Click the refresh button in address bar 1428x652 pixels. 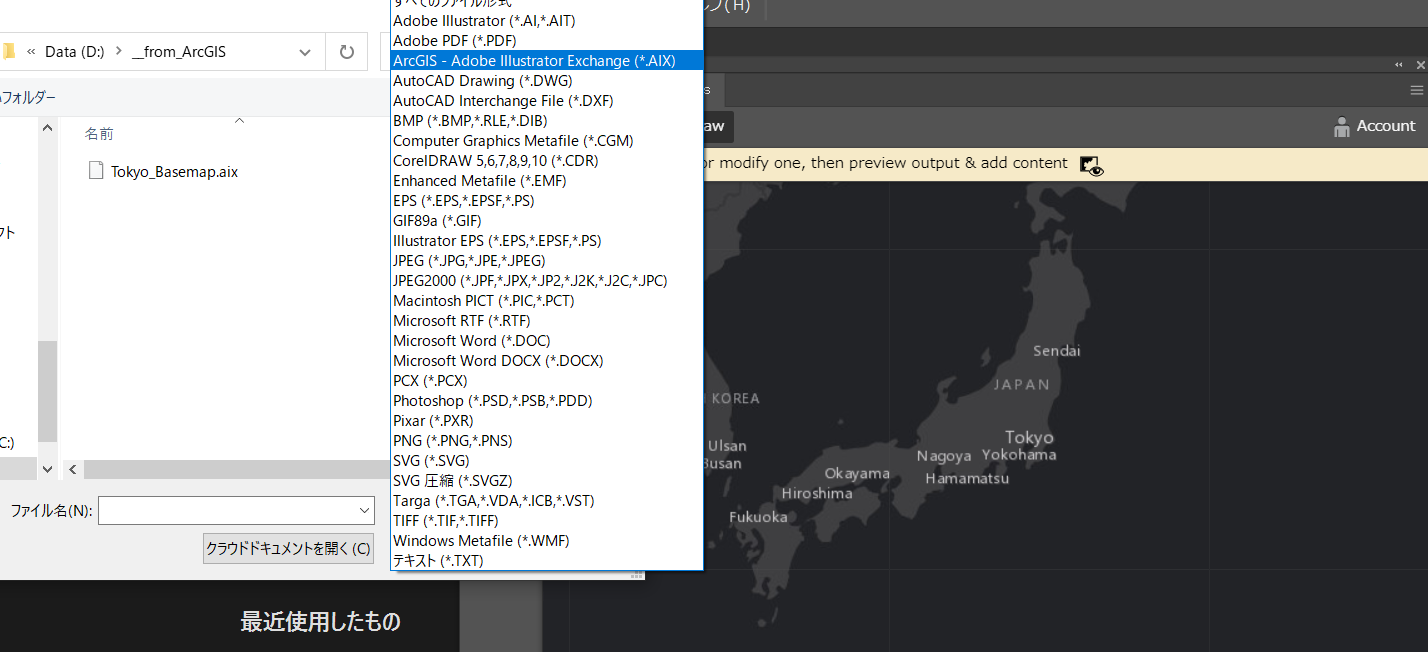pyautogui.click(x=347, y=52)
